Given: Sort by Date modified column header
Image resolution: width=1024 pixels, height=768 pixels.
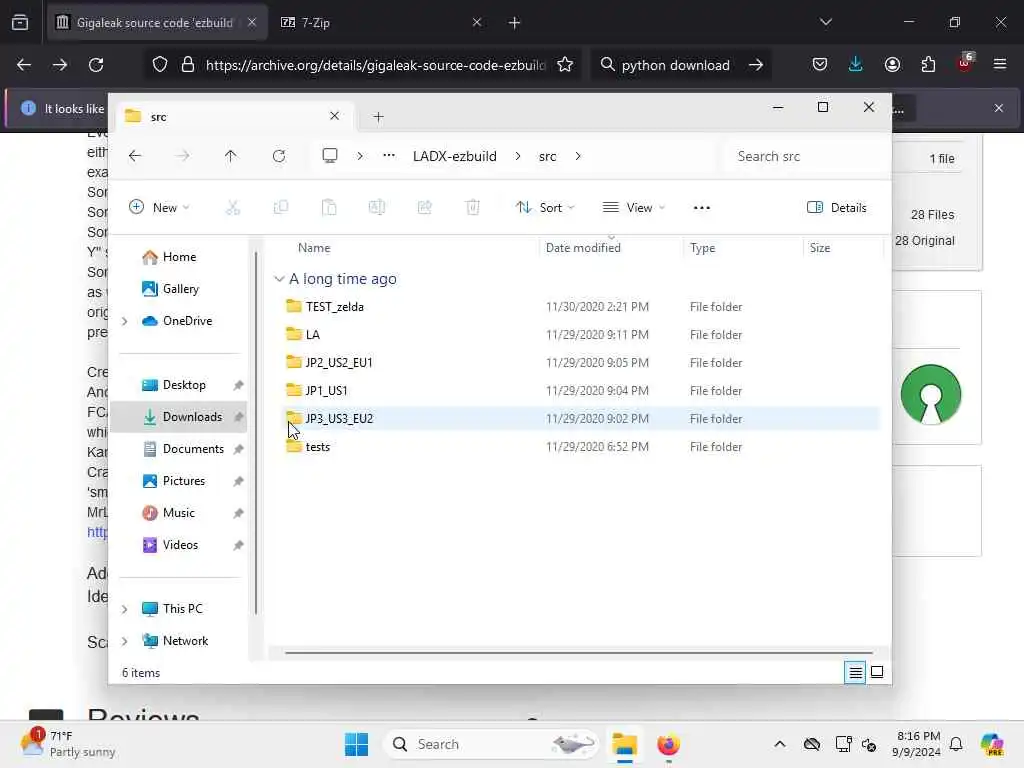Looking at the screenshot, I should point(583,248).
